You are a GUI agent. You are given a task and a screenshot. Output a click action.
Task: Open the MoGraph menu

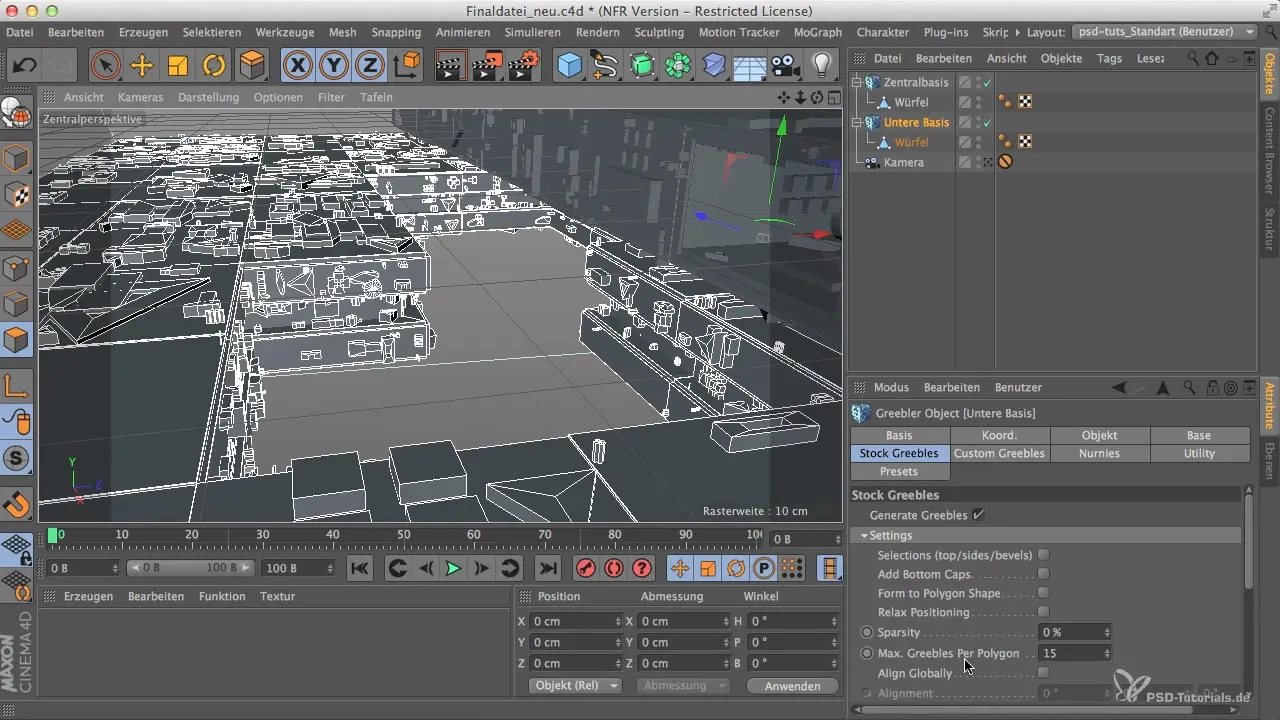click(x=817, y=32)
